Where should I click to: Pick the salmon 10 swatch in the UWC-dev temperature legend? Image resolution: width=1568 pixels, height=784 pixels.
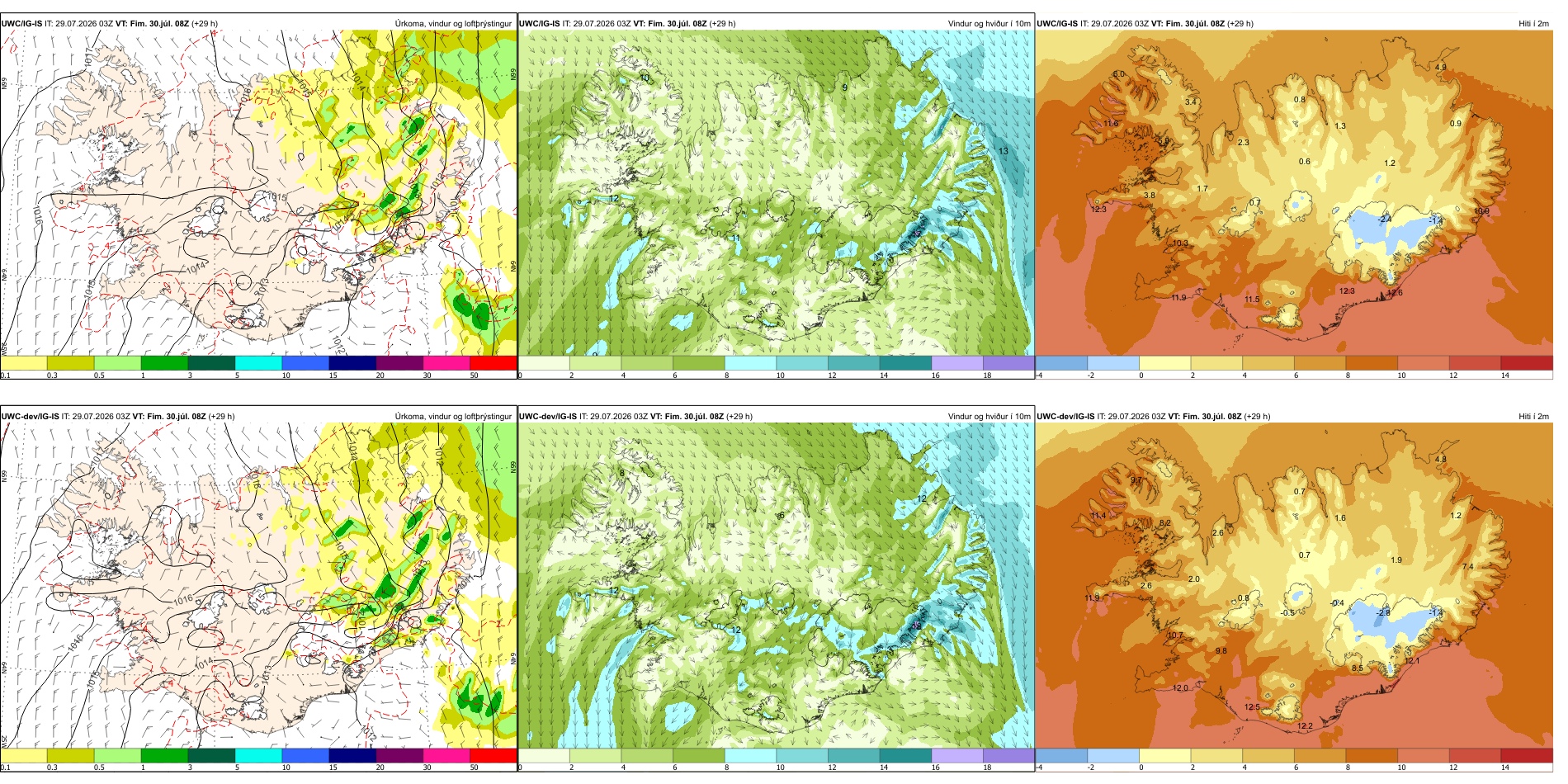(x=1423, y=756)
